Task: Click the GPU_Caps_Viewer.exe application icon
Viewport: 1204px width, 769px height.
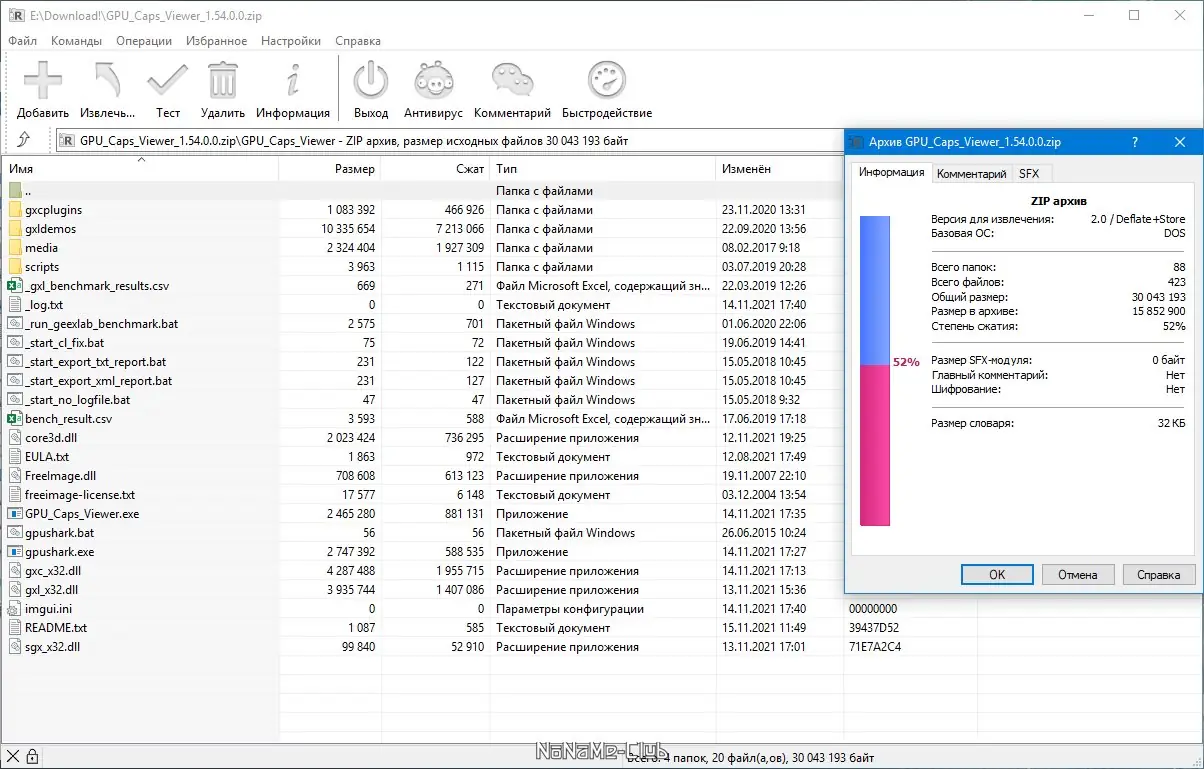Action: 15,514
